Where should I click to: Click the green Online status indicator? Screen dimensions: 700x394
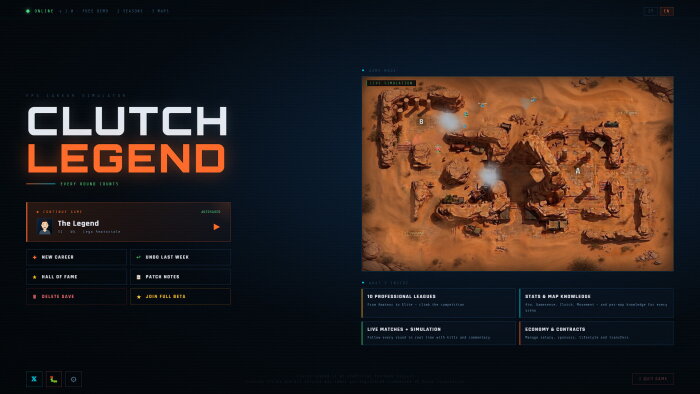pos(40,11)
